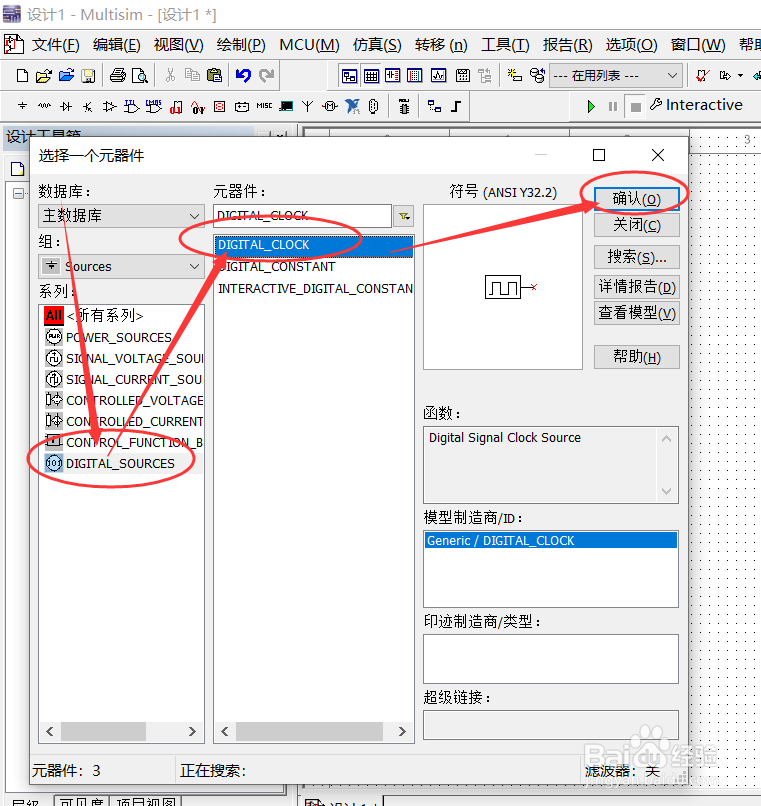Place a hierarchical block icon
The image size is (761, 806).
click(x=434, y=106)
